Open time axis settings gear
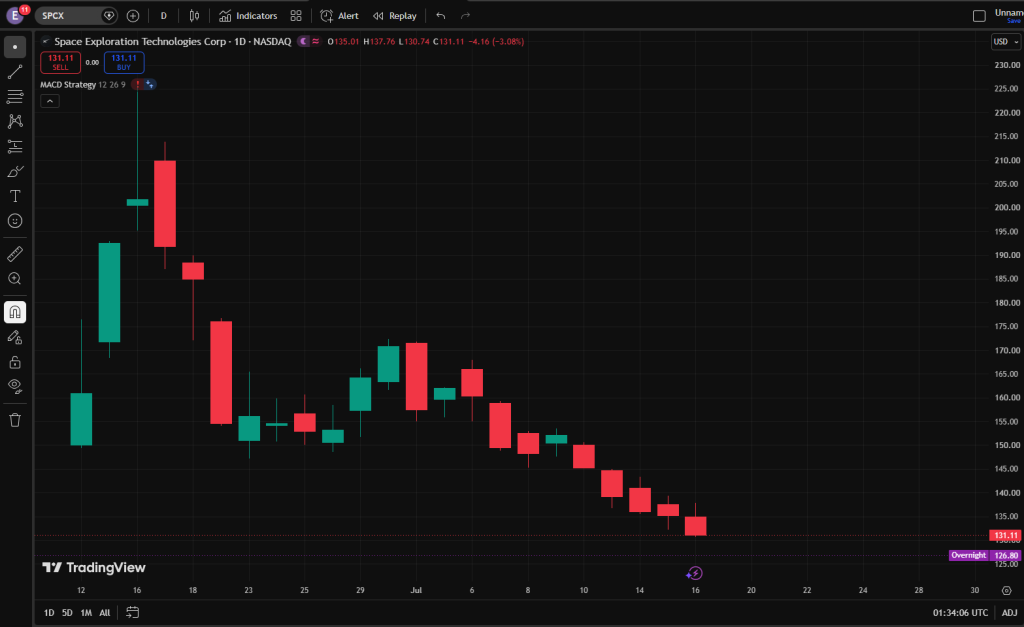Screen dimensions: 1024x627 click(1006, 590)
